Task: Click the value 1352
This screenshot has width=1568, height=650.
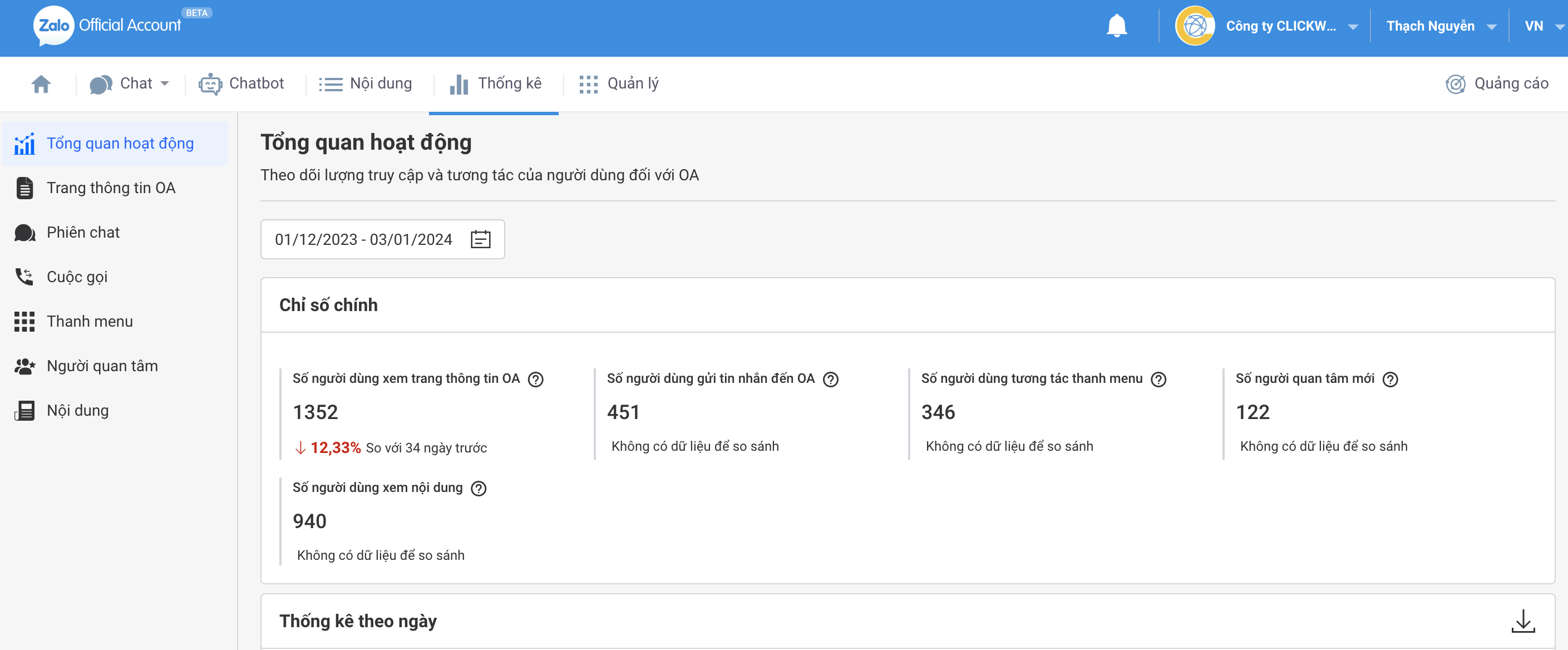Action: coord(315,412)
